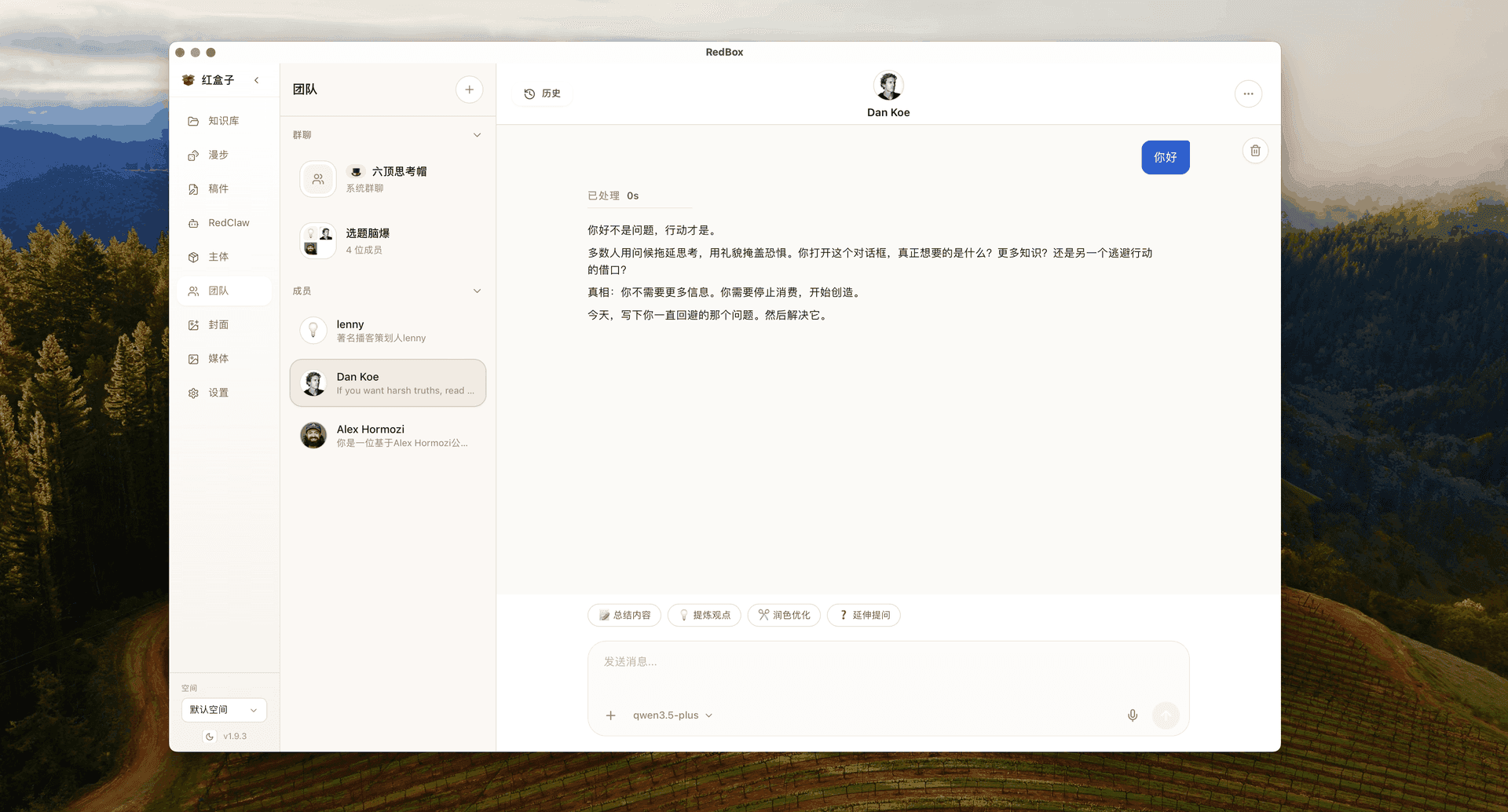The image size is (1508, 812).
Task: Open 设置 from the sidebar
Action: coord(223,392)
